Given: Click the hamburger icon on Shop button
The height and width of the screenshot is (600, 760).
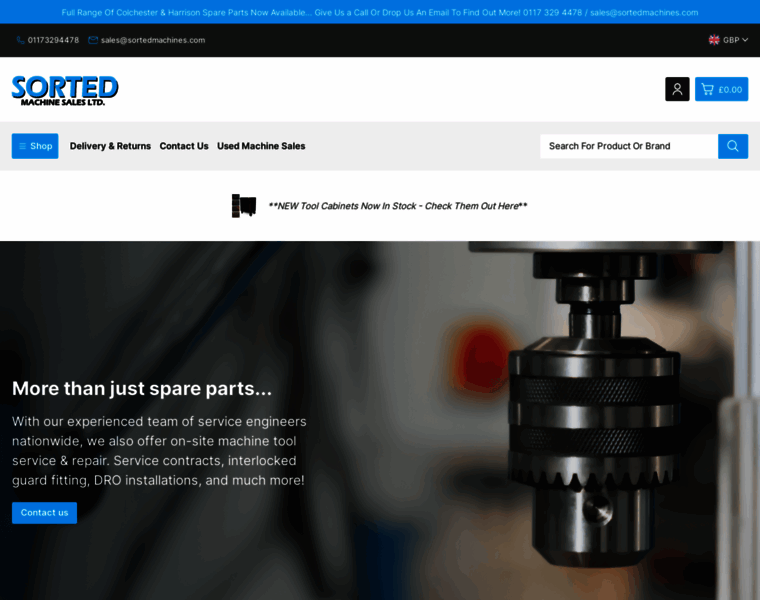Looking at the screenshot, I should click(22, 146).
